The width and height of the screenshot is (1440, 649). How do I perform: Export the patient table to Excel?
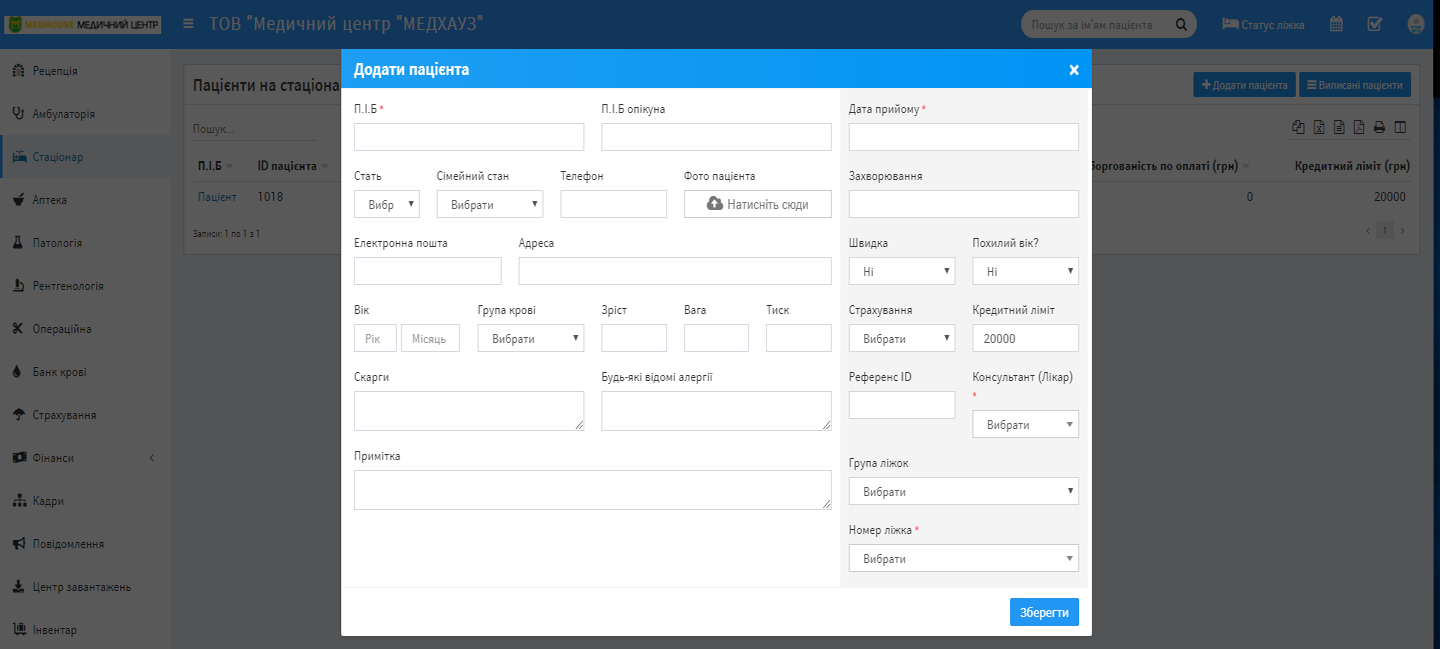(1319, 127)
